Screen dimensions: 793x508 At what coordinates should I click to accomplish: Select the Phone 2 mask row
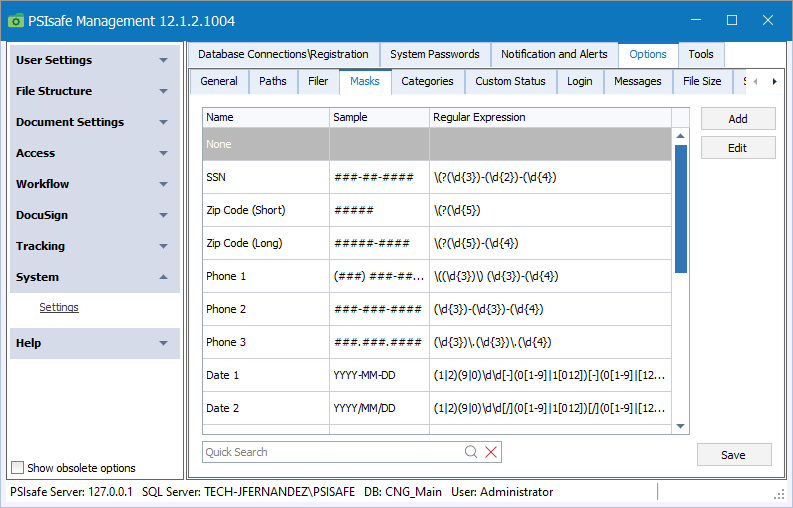tap(437, 309)
